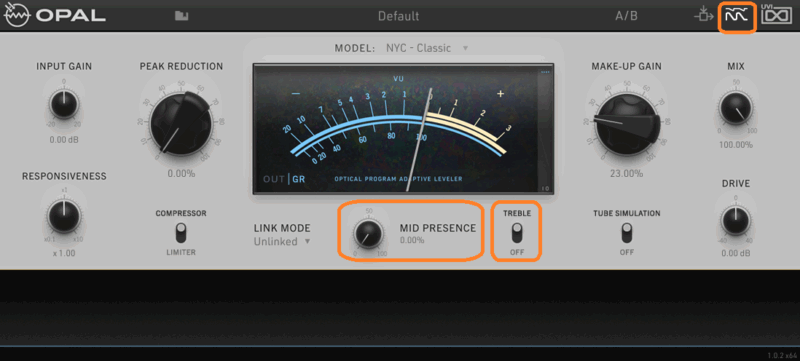Click the Drive knob

pyautogui.click(x=736, y=221)
